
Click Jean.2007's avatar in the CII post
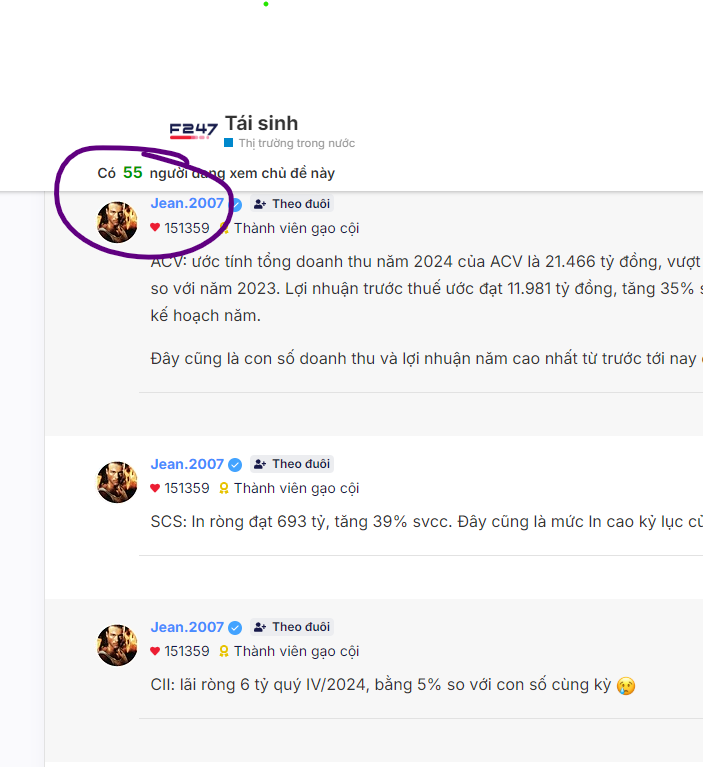(117, 645)
